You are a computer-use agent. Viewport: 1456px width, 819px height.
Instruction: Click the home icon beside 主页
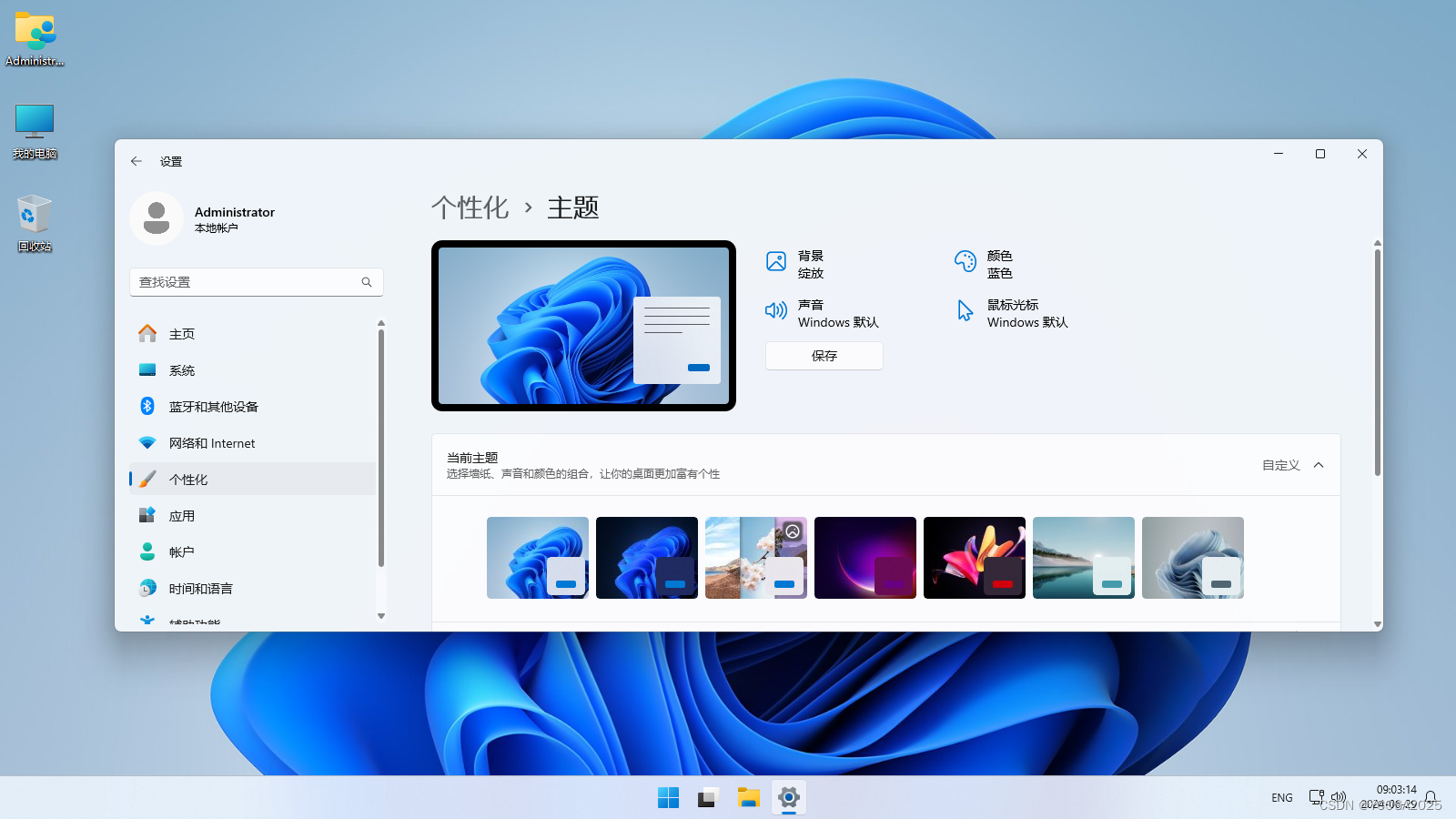[147, 333]
